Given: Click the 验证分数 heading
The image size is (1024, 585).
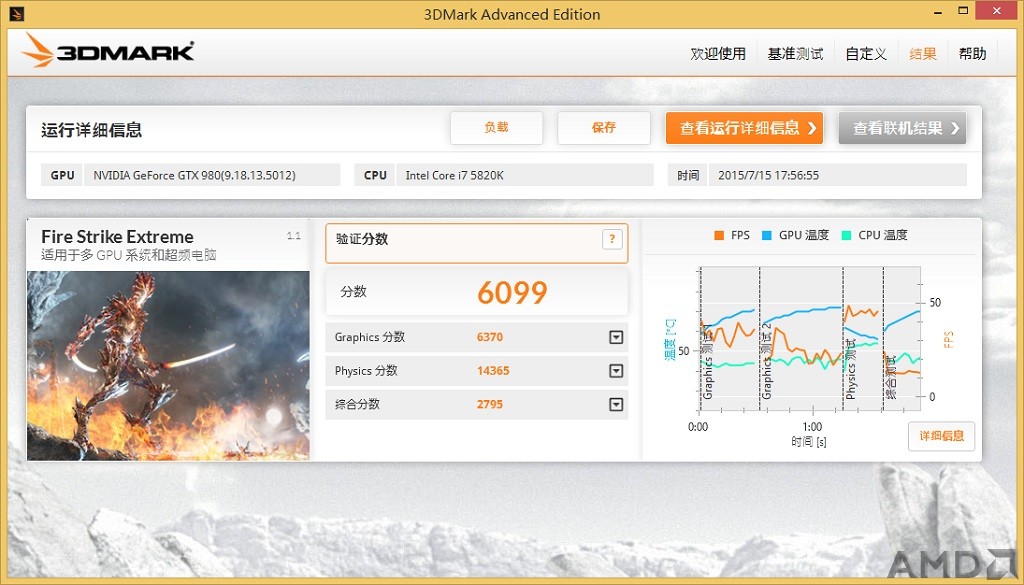Looking at the screenshot, I should [362, 240].
